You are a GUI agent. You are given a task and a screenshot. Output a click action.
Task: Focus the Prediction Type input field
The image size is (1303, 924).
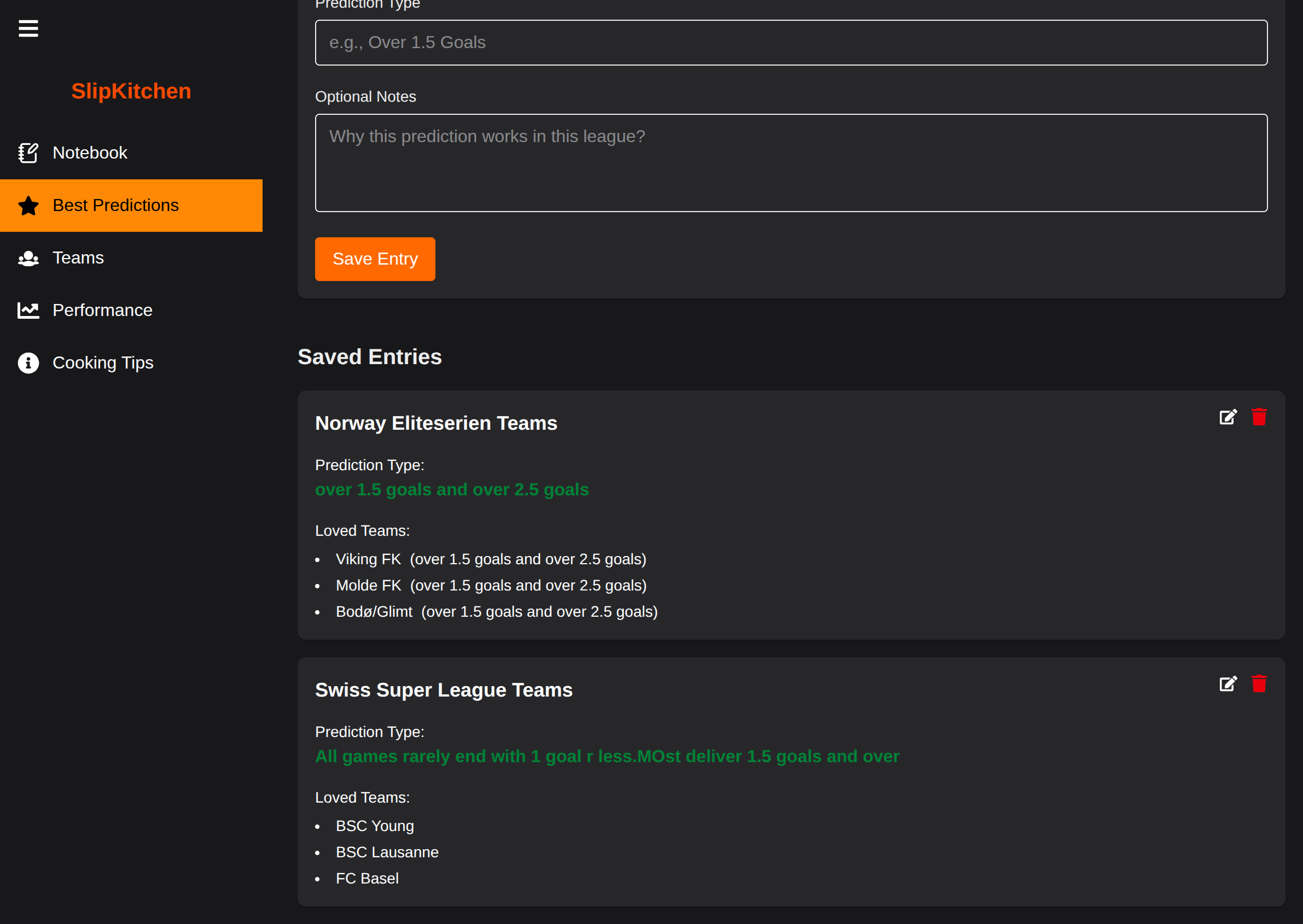(790, 43)
